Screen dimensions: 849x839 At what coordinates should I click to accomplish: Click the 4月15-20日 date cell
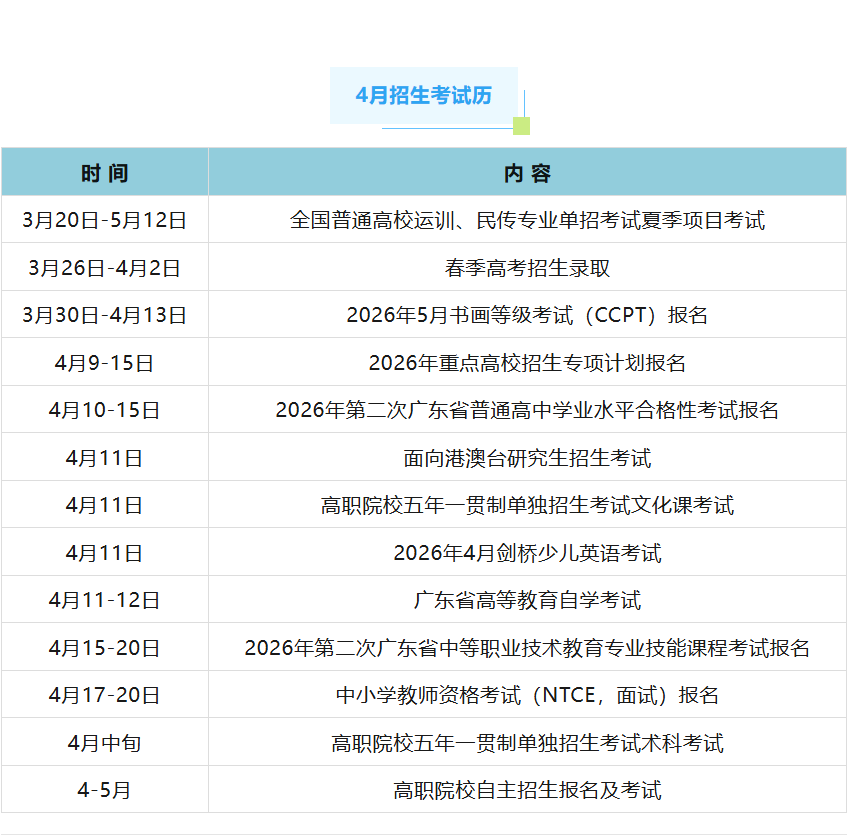[105, 648]
